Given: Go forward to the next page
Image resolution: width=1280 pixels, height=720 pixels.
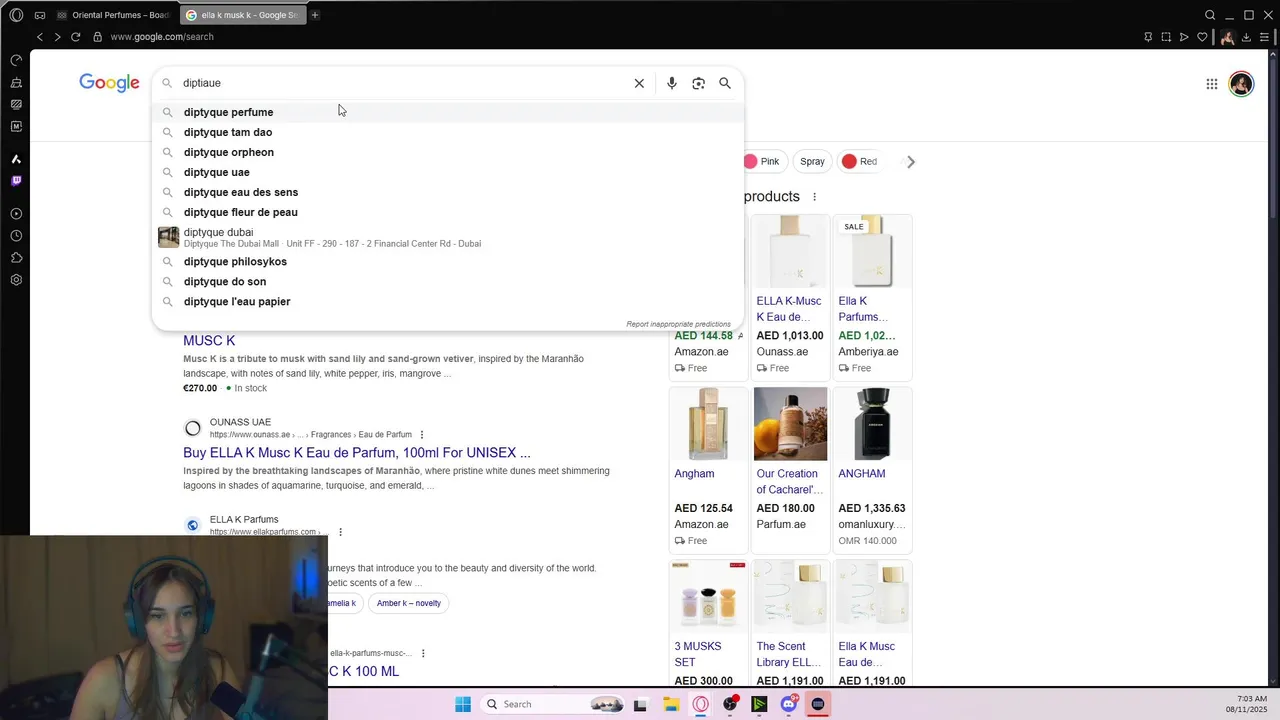Looking at the screenshot, I should point(57,37).
